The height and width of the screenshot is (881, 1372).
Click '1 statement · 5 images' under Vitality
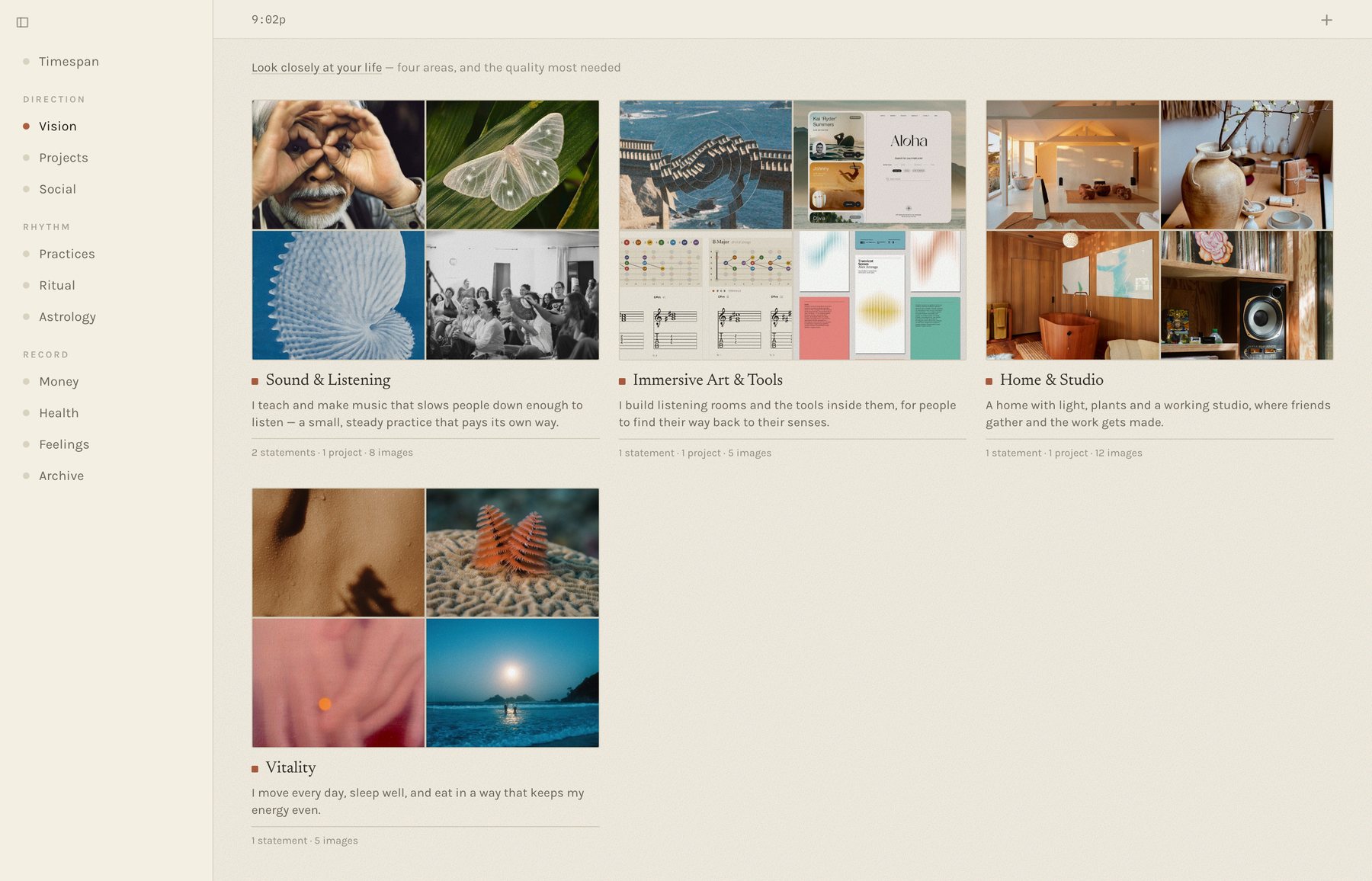[305, 841]
